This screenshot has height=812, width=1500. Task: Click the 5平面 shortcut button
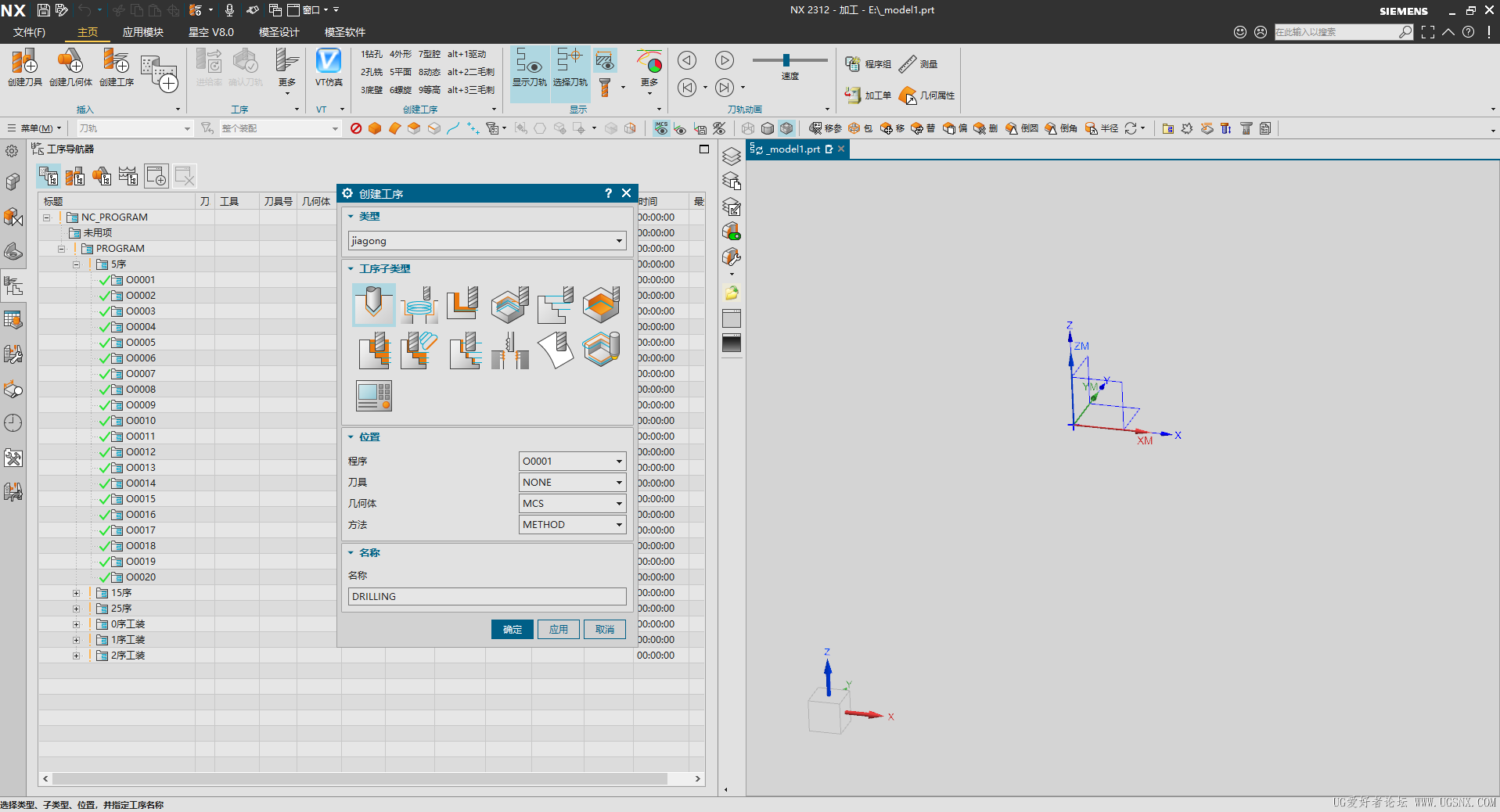[x=401, y=72]
